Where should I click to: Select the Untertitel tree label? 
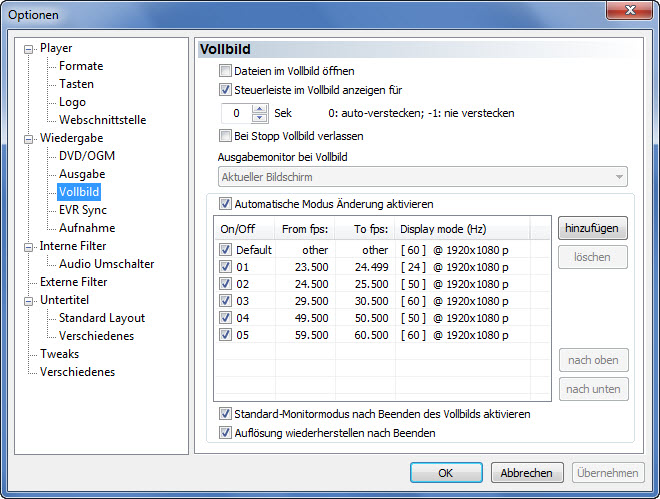[64, 300]
